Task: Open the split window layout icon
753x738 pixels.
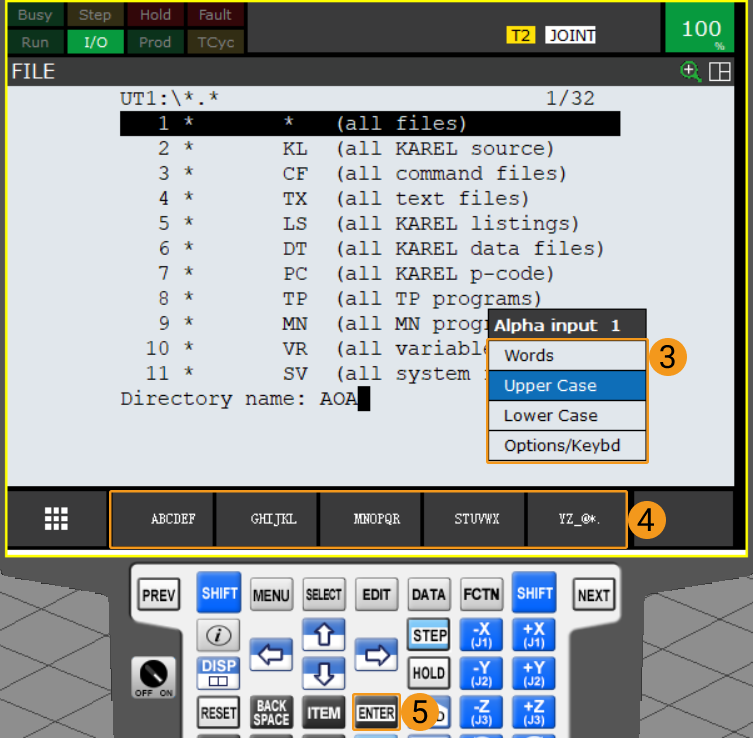Action: coord(719,72)
